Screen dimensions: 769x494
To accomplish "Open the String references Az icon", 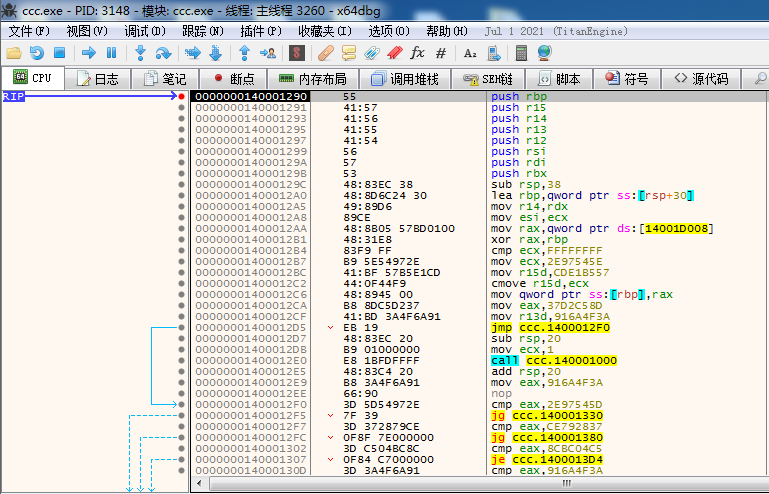I will pos(470,53).
